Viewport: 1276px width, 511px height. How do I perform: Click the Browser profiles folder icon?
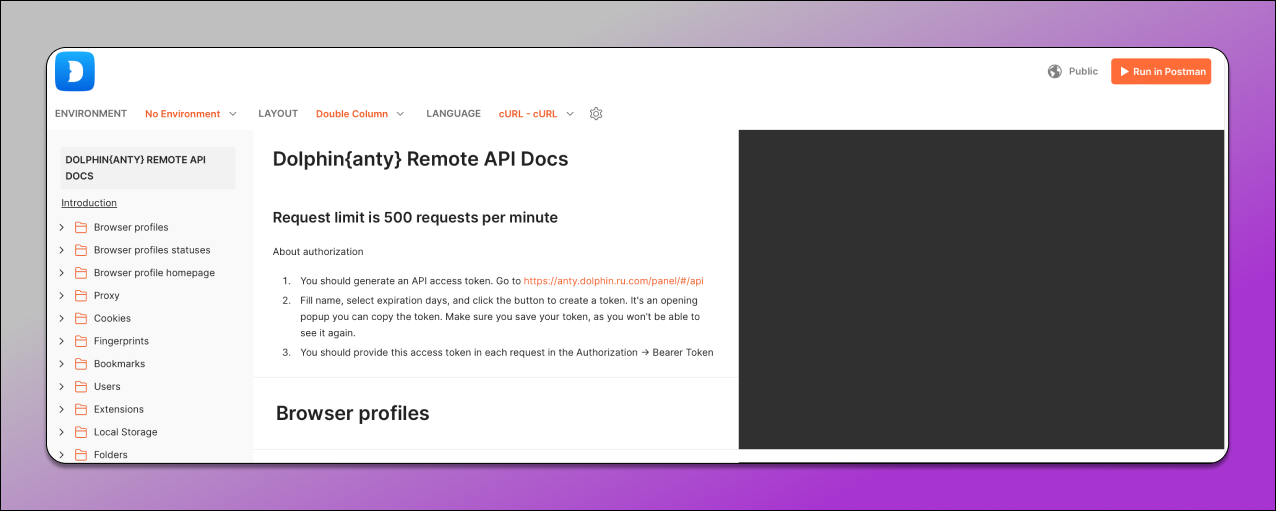81,227
